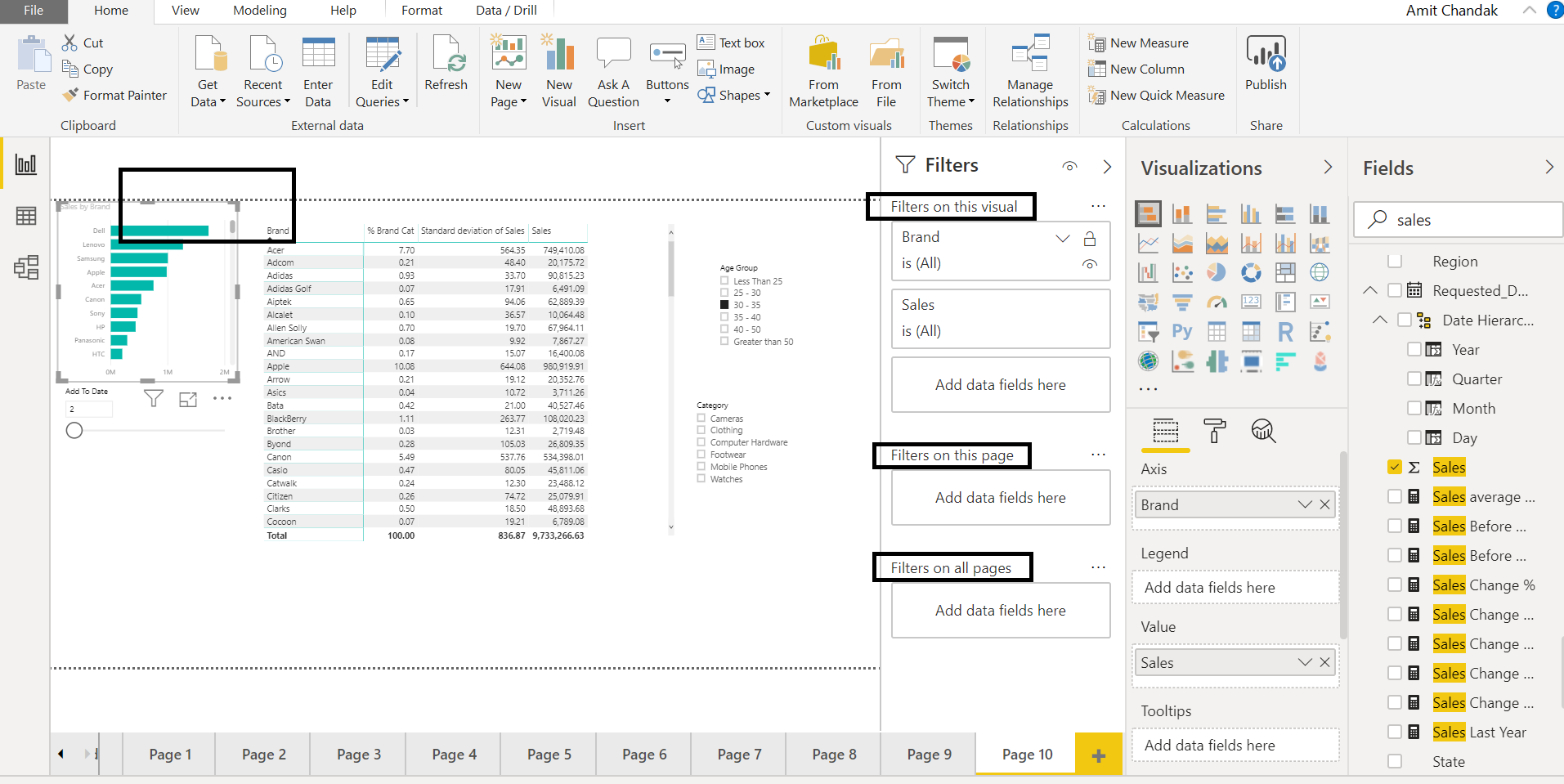The width and height of the screenshot is (1564, 784).
Task: Select the scatter chart visual
Action: 1182,272
